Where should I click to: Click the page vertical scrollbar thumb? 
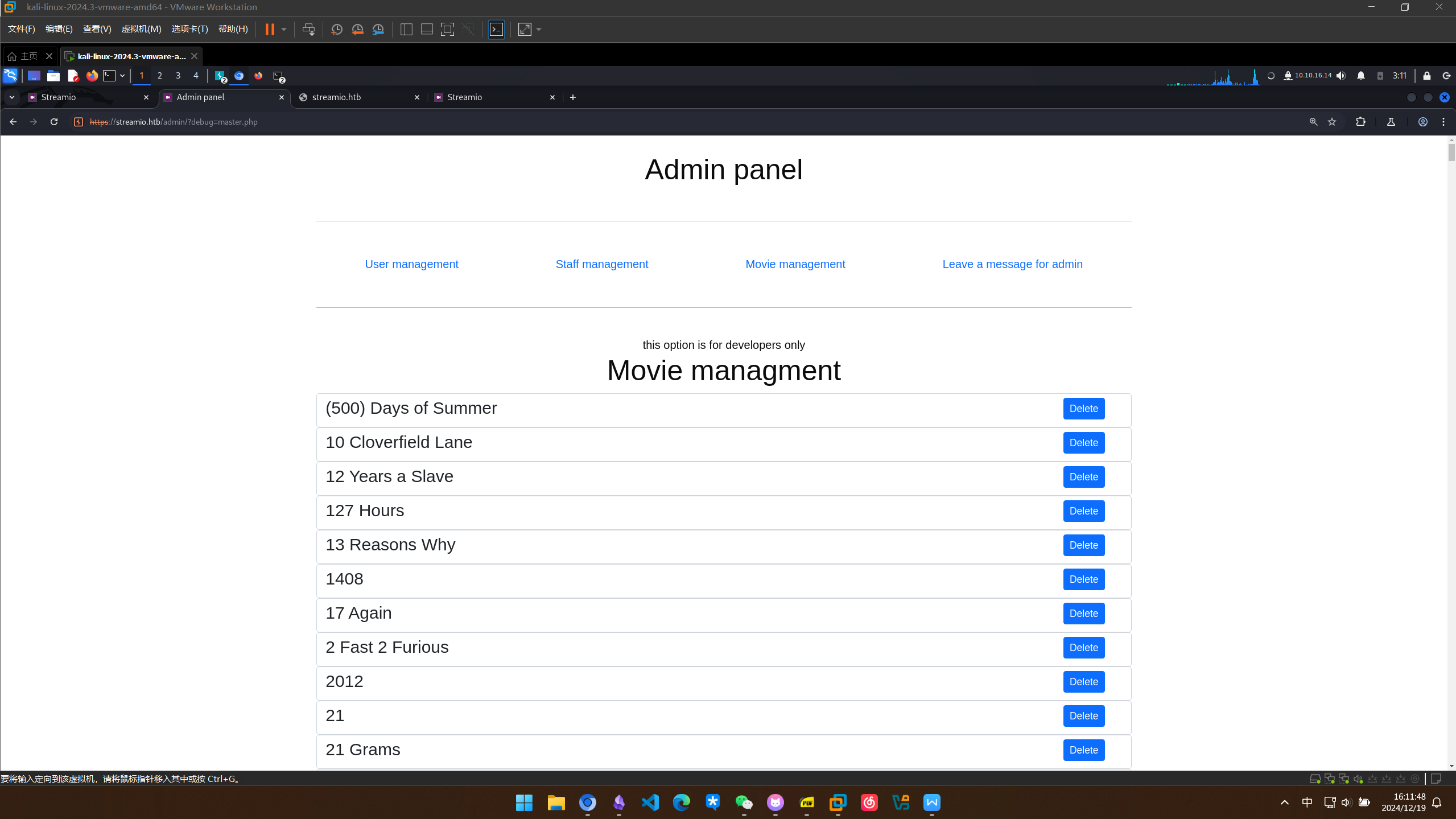[x=1451, y=151]
